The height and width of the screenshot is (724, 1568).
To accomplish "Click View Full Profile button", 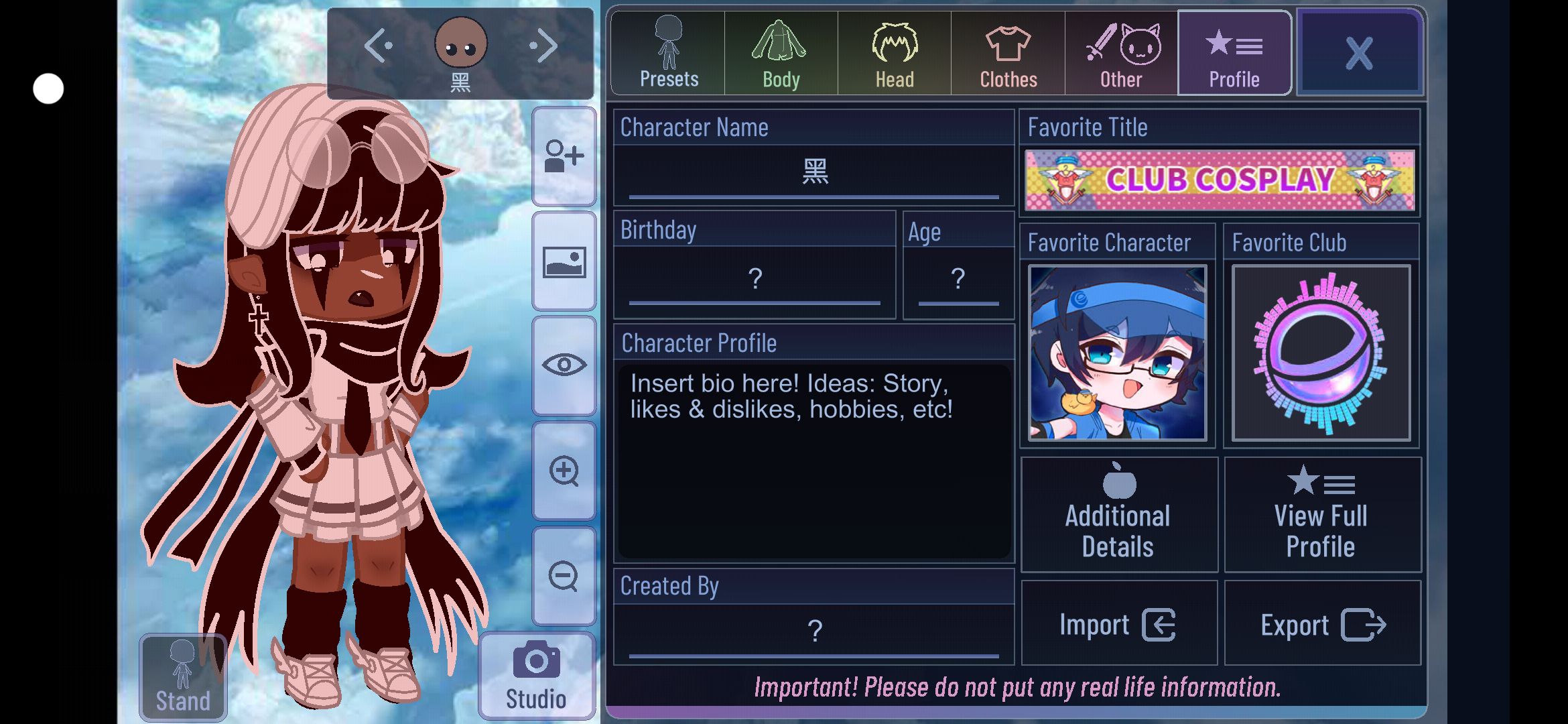I will (x=1322, y=514).
